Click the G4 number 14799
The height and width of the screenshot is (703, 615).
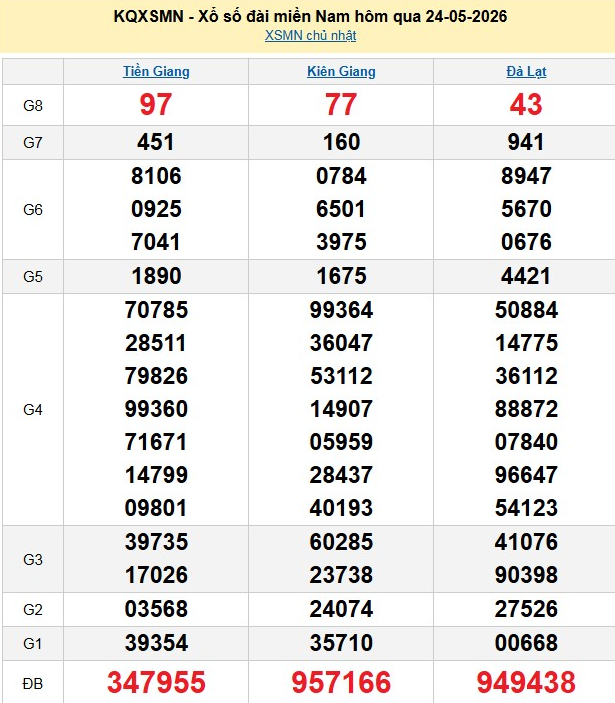click(x=156, y=475)
